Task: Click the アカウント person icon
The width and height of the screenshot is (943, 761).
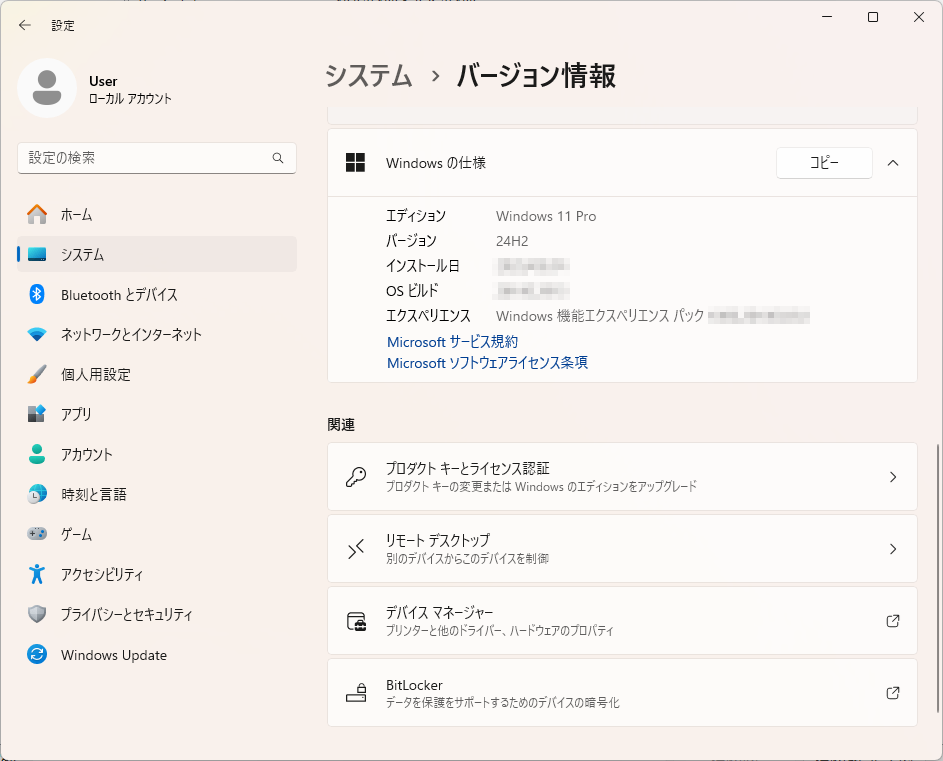Action: coord(37,454)
